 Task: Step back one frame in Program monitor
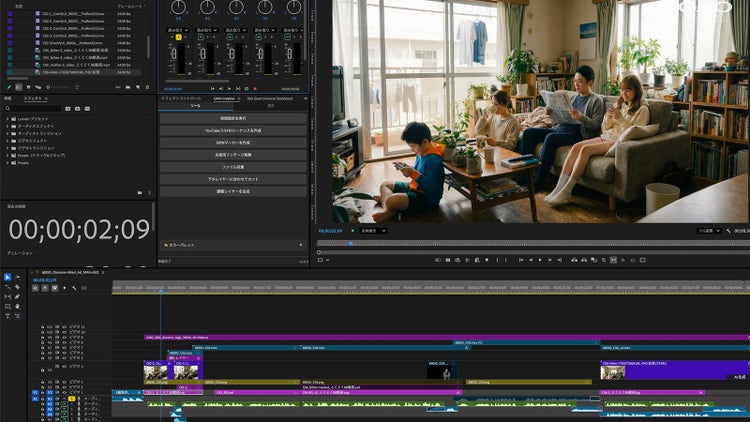[x=530, y=260]
